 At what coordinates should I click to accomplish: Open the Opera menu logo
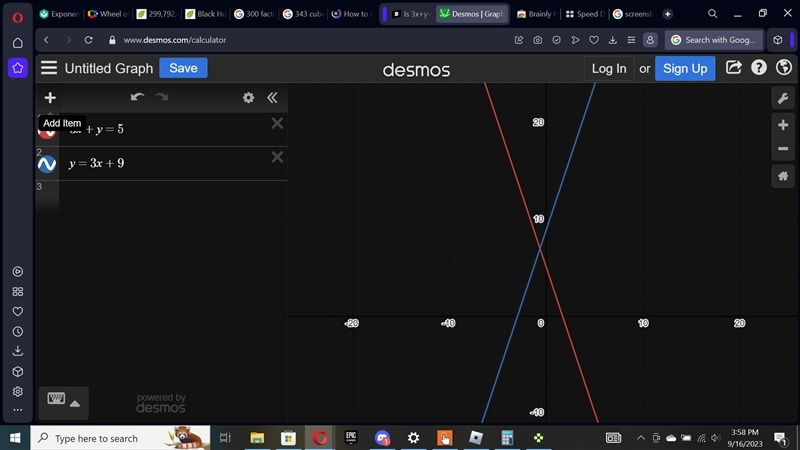18,18
